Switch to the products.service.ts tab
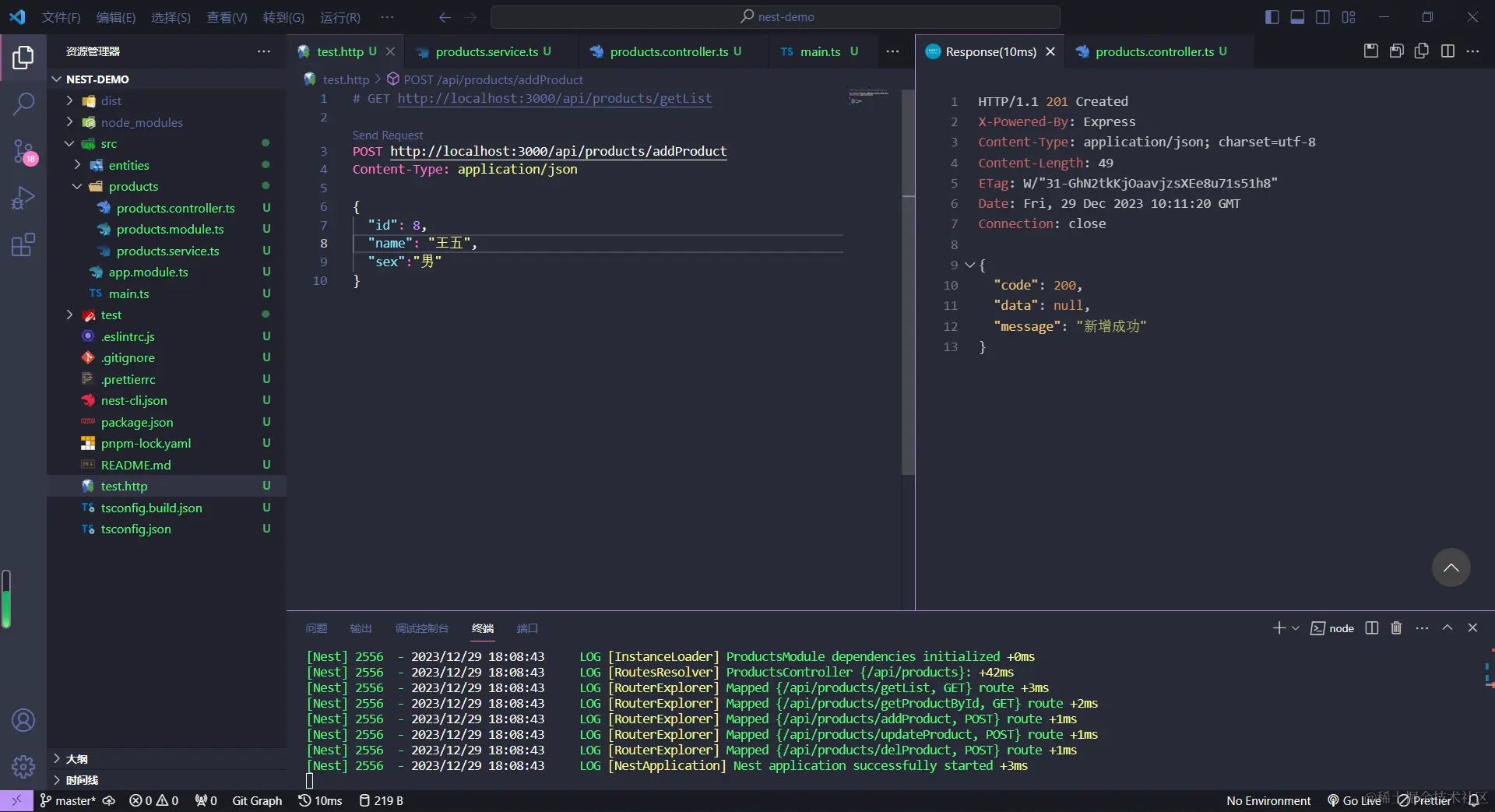 [487, 51]
